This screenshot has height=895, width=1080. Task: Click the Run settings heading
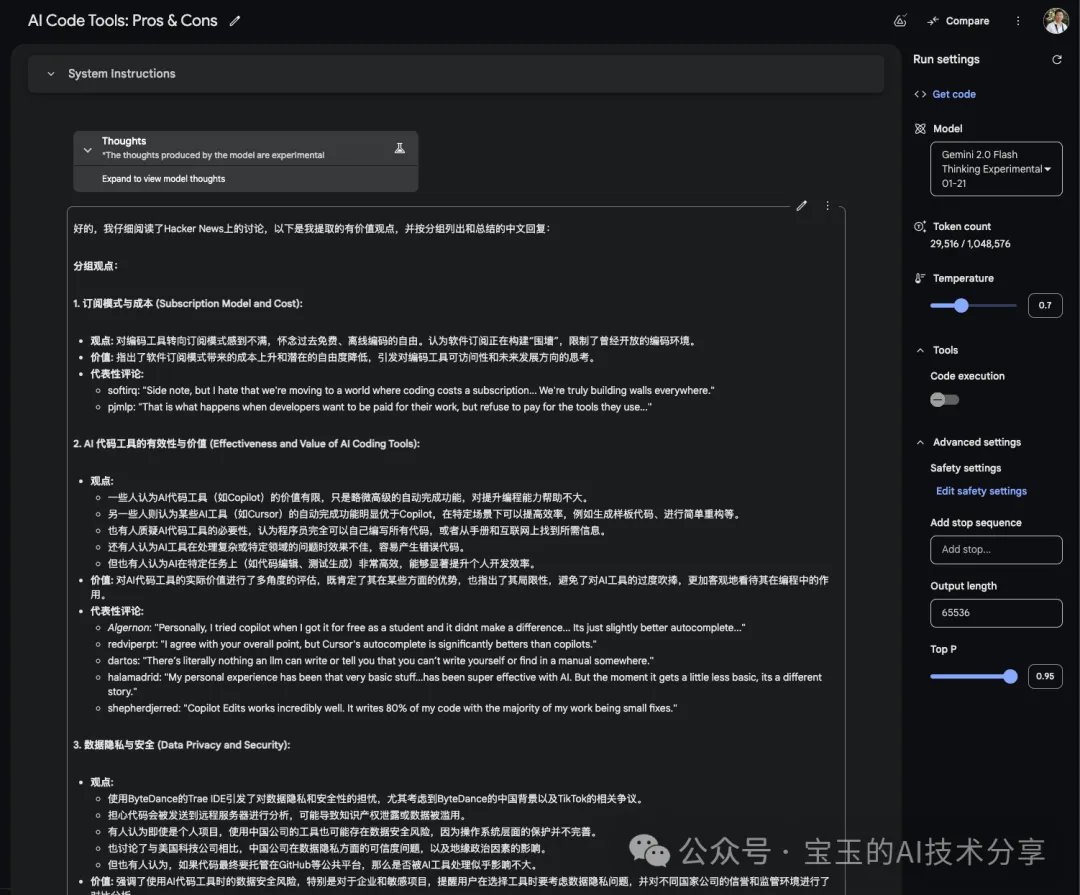coord(946,59)
